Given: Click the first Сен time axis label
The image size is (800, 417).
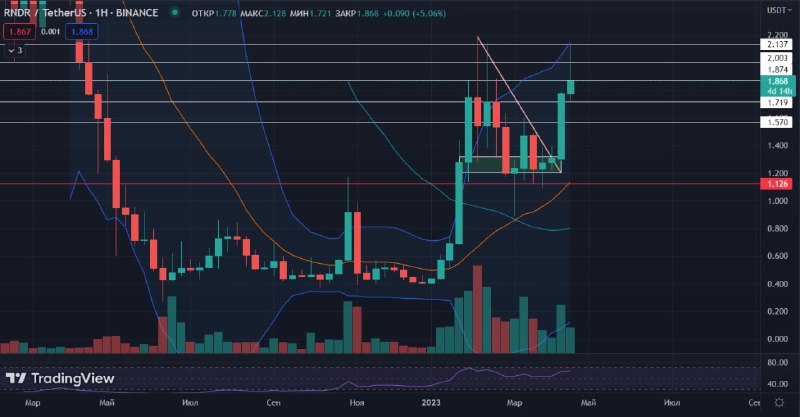Looking at the screenshot, I should pyautogui.click(x=273, y=403).
